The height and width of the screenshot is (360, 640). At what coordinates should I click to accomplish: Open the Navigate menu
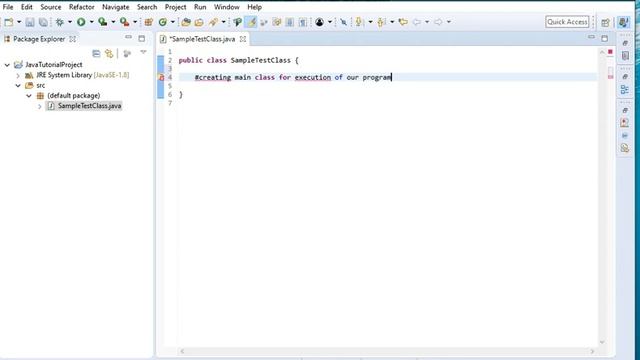pos(116,7)
